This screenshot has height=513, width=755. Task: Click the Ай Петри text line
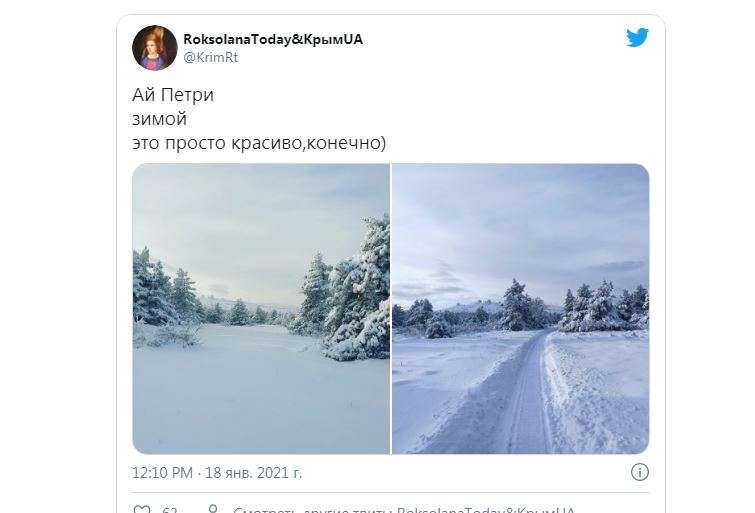(173, 95)
